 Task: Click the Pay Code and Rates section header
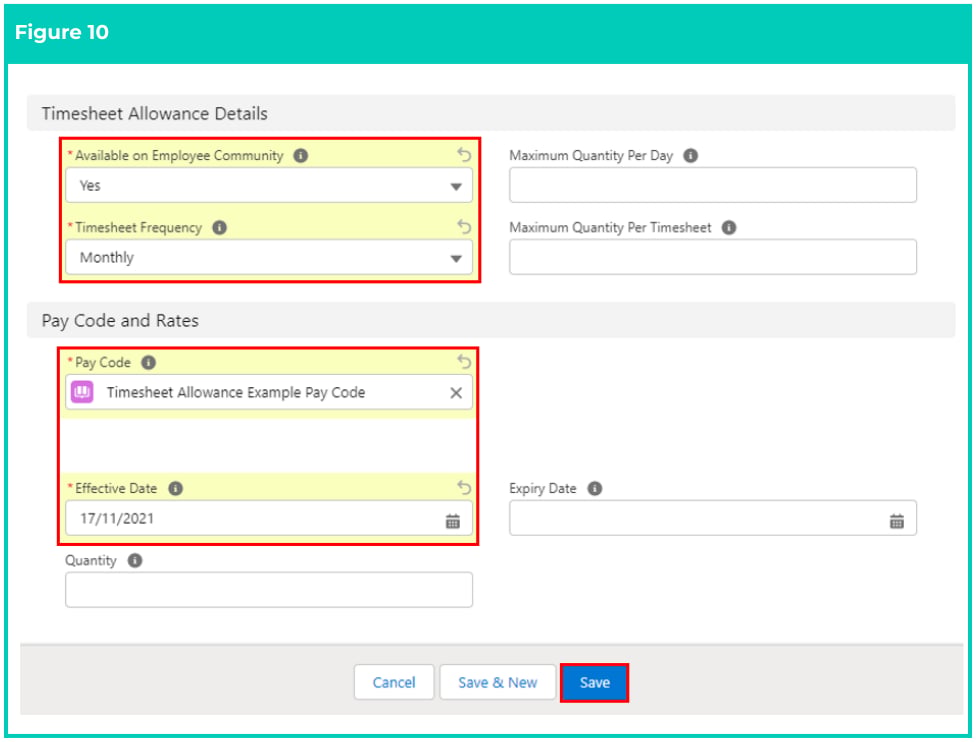coord(490,321)
